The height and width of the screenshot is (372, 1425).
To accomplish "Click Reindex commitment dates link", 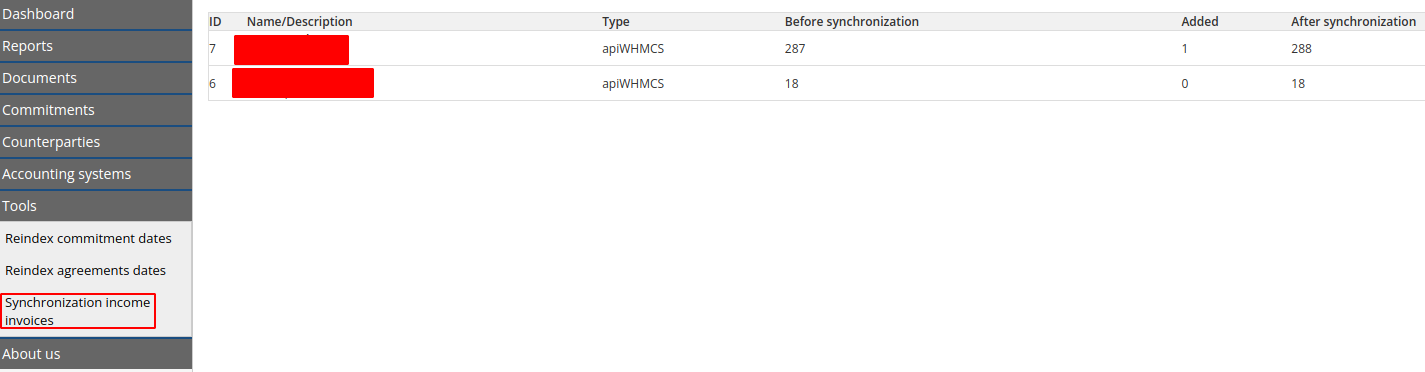I will tap(88, 239).
